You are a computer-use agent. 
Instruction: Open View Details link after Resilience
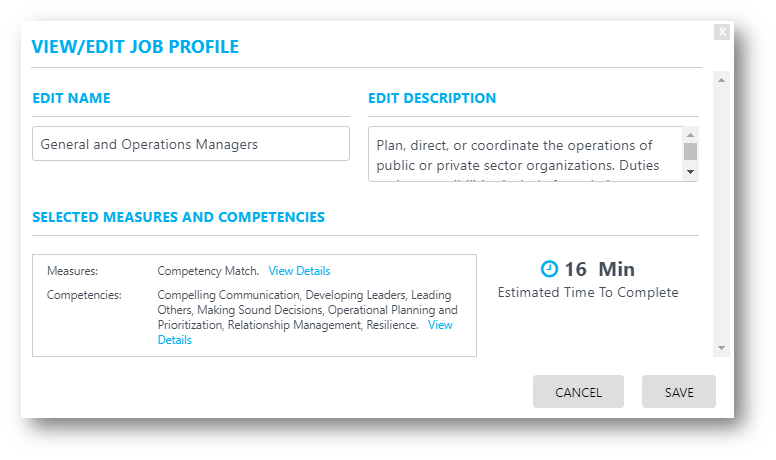click(305, 332)
